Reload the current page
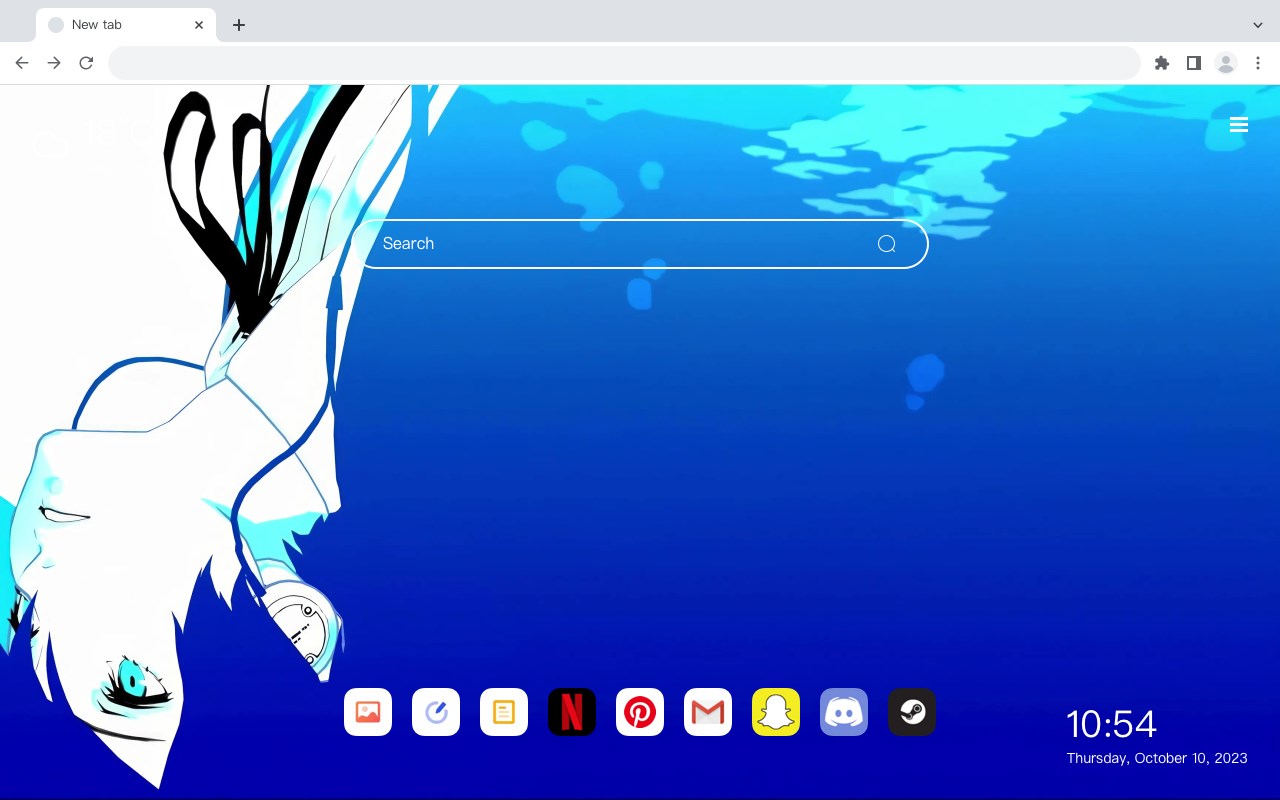This screenshot has width=1280, height=800. click(86, 63)
